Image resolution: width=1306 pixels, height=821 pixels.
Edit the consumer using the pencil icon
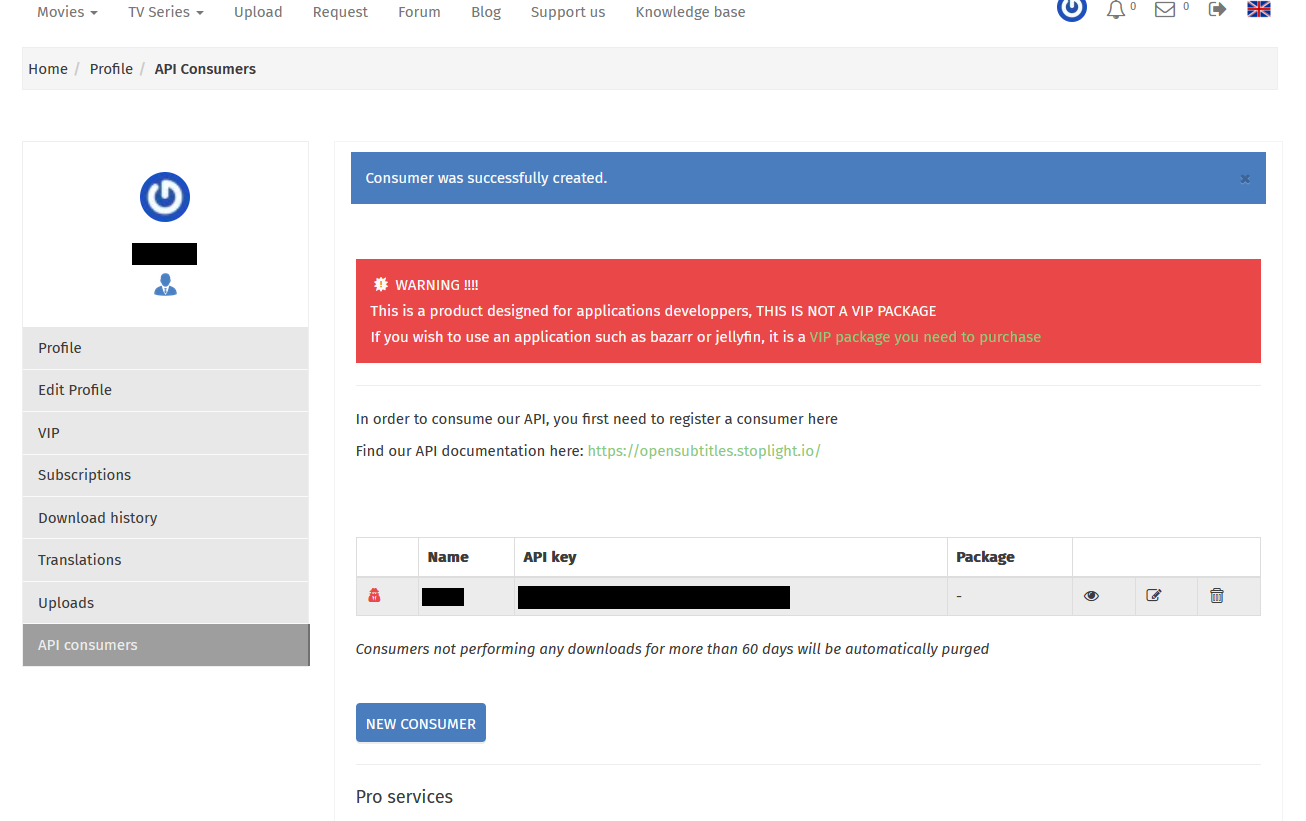(x=1153, y=594)
